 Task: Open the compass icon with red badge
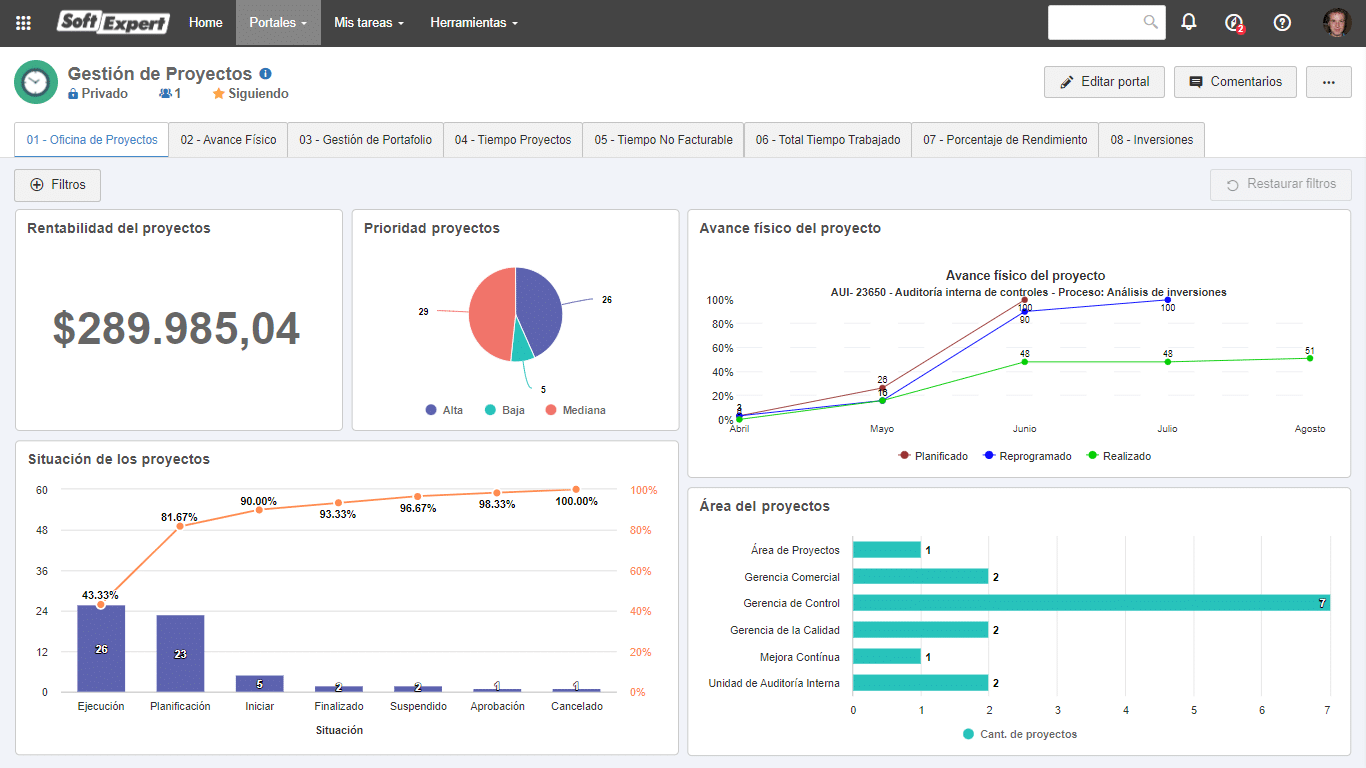1234,22
